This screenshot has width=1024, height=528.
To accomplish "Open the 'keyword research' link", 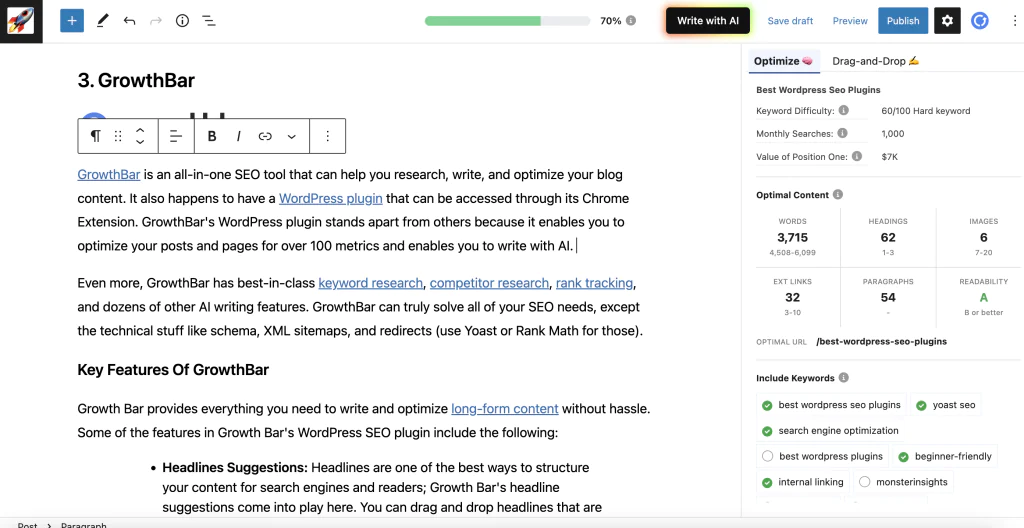I will 370,283.
